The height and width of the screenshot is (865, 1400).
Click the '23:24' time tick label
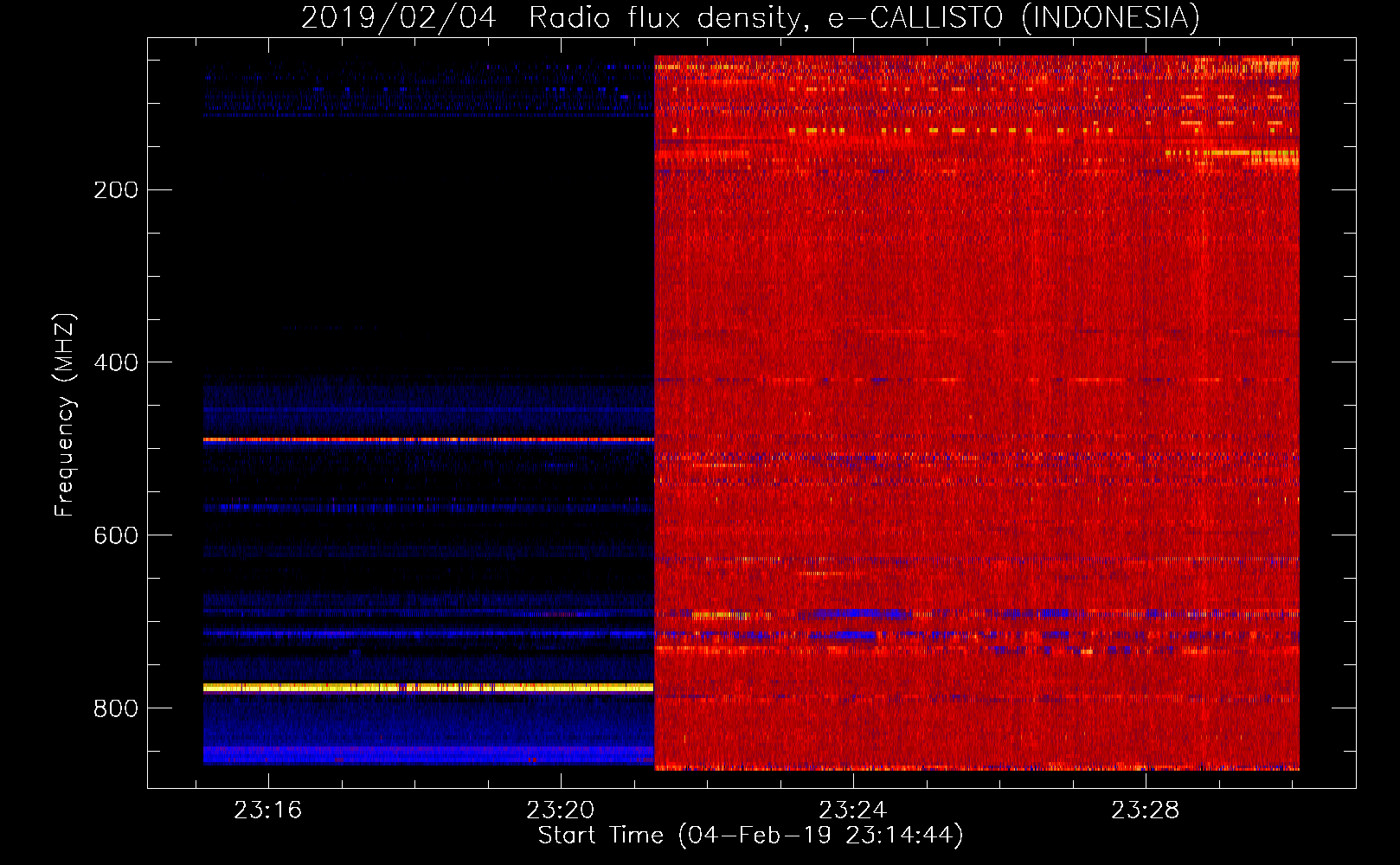click(x=853, y=811)
